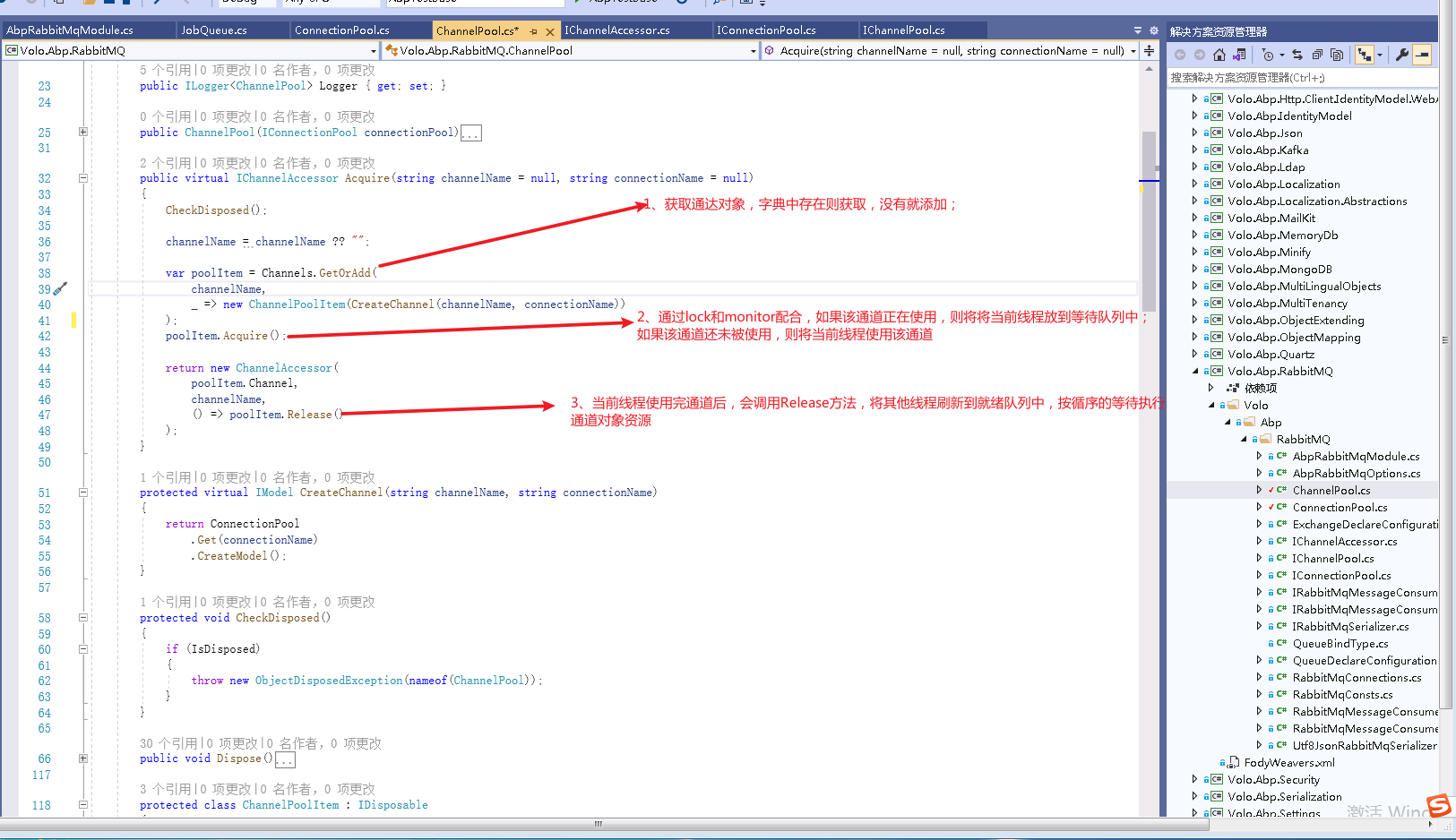Open the active documents list dropdown arrow

pos(1138,30)
